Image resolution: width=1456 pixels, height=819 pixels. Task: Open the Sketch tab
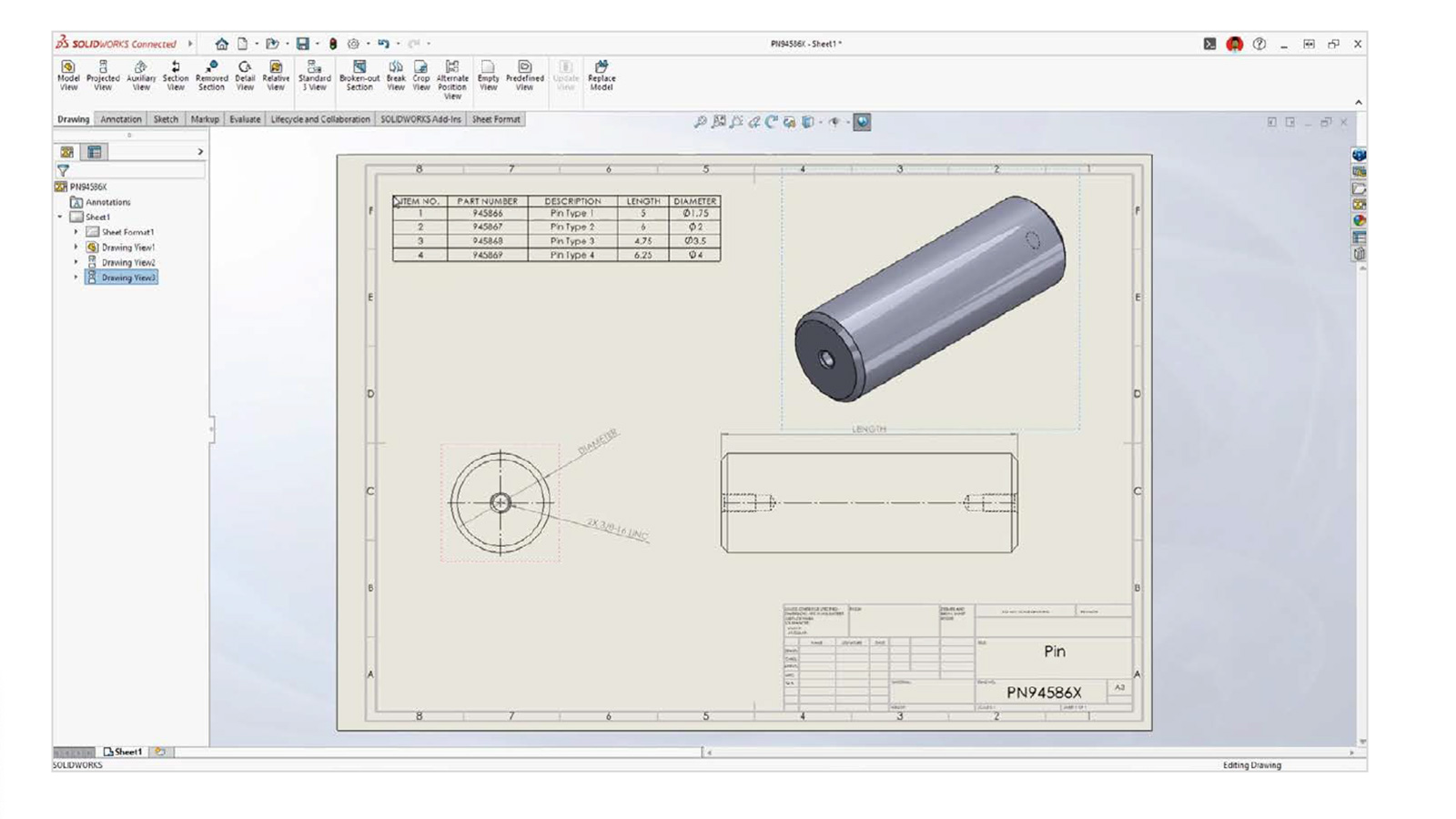166,119
